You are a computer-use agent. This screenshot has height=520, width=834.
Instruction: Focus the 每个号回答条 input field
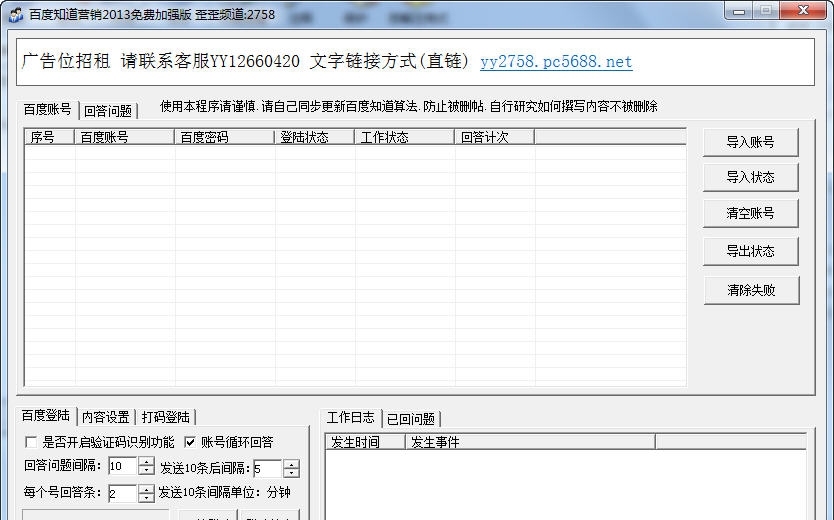(x=123, y=493)
